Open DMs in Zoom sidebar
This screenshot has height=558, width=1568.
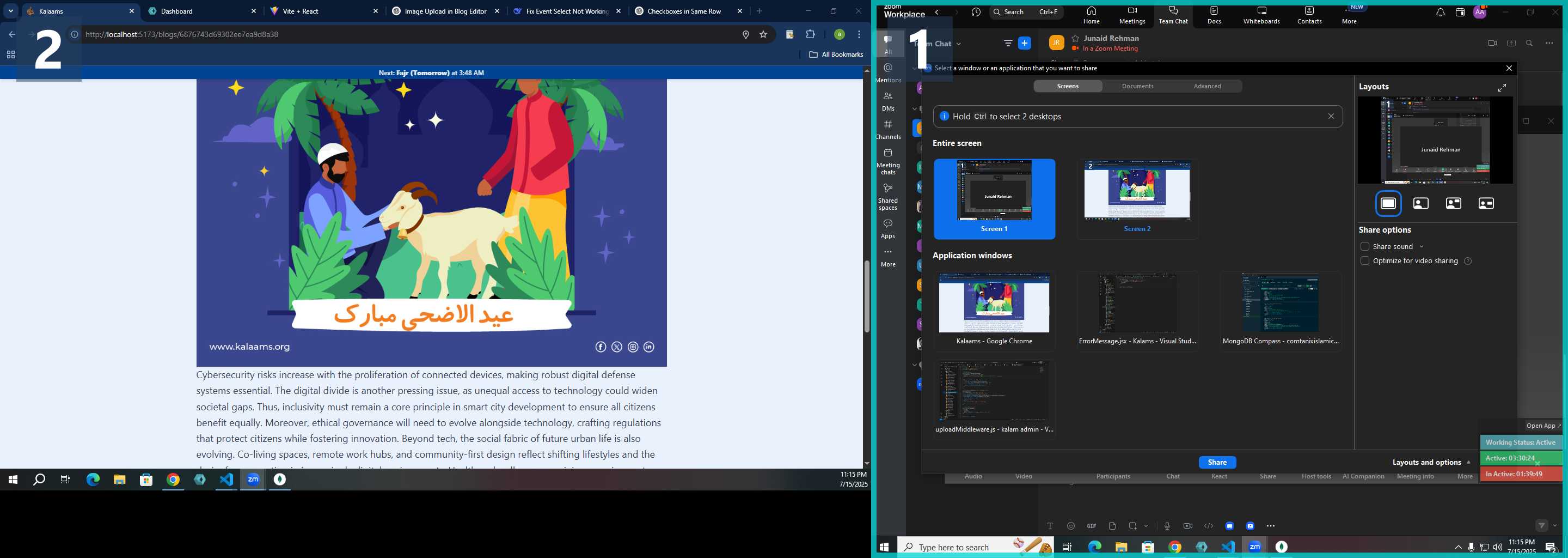(x=888, y=101)
